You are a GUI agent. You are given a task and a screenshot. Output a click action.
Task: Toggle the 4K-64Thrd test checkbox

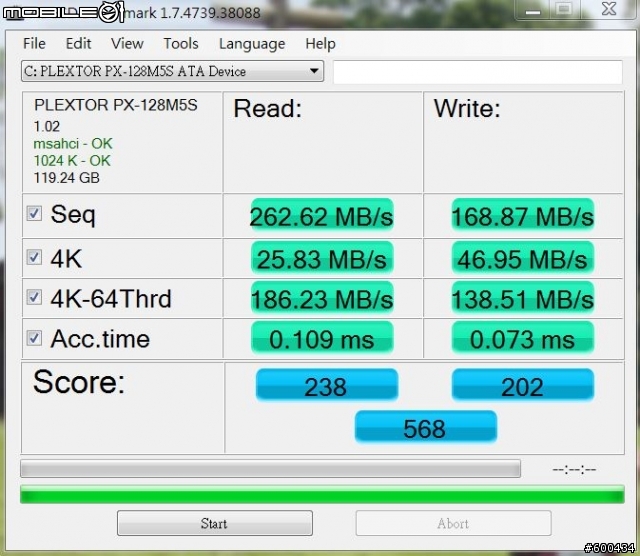click(x=34, y=297)
